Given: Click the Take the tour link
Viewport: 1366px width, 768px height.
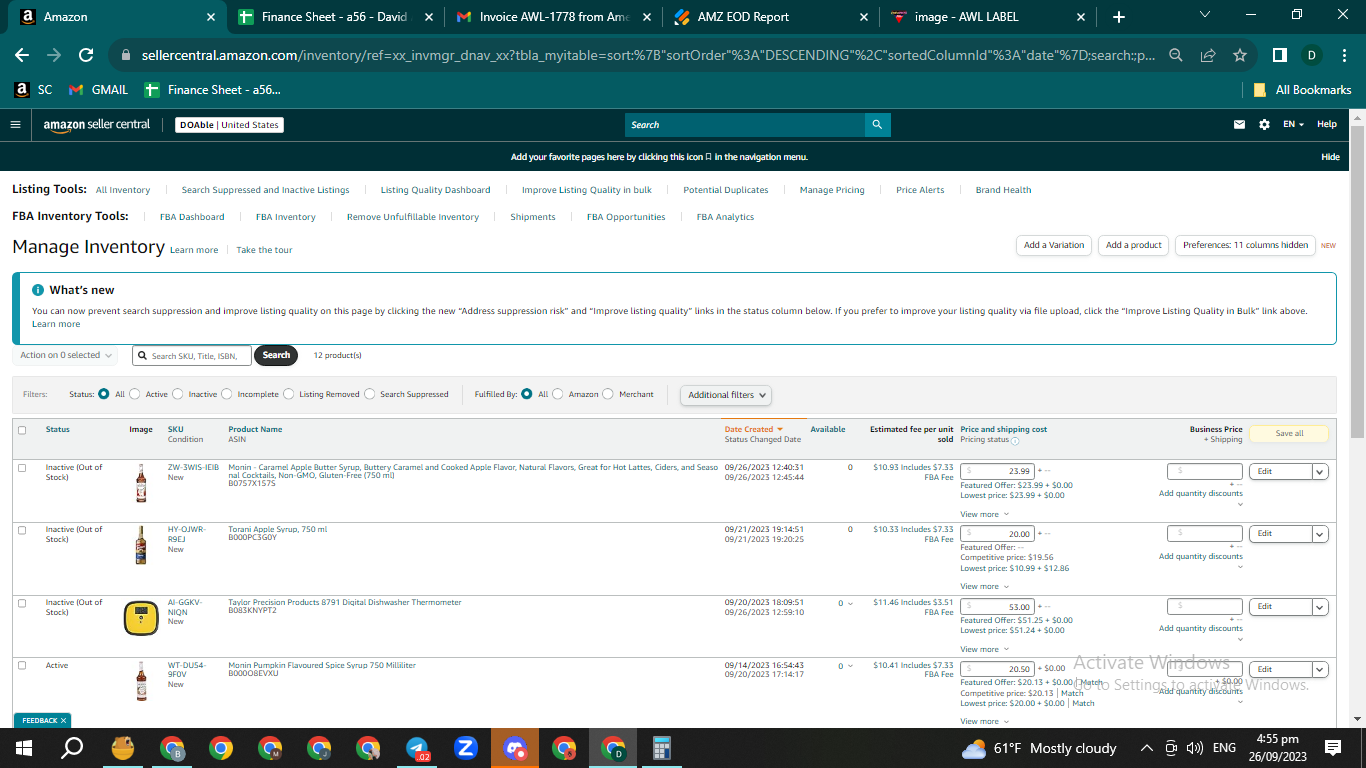Looking at the screenshot, I should click(x=264, y=250).
